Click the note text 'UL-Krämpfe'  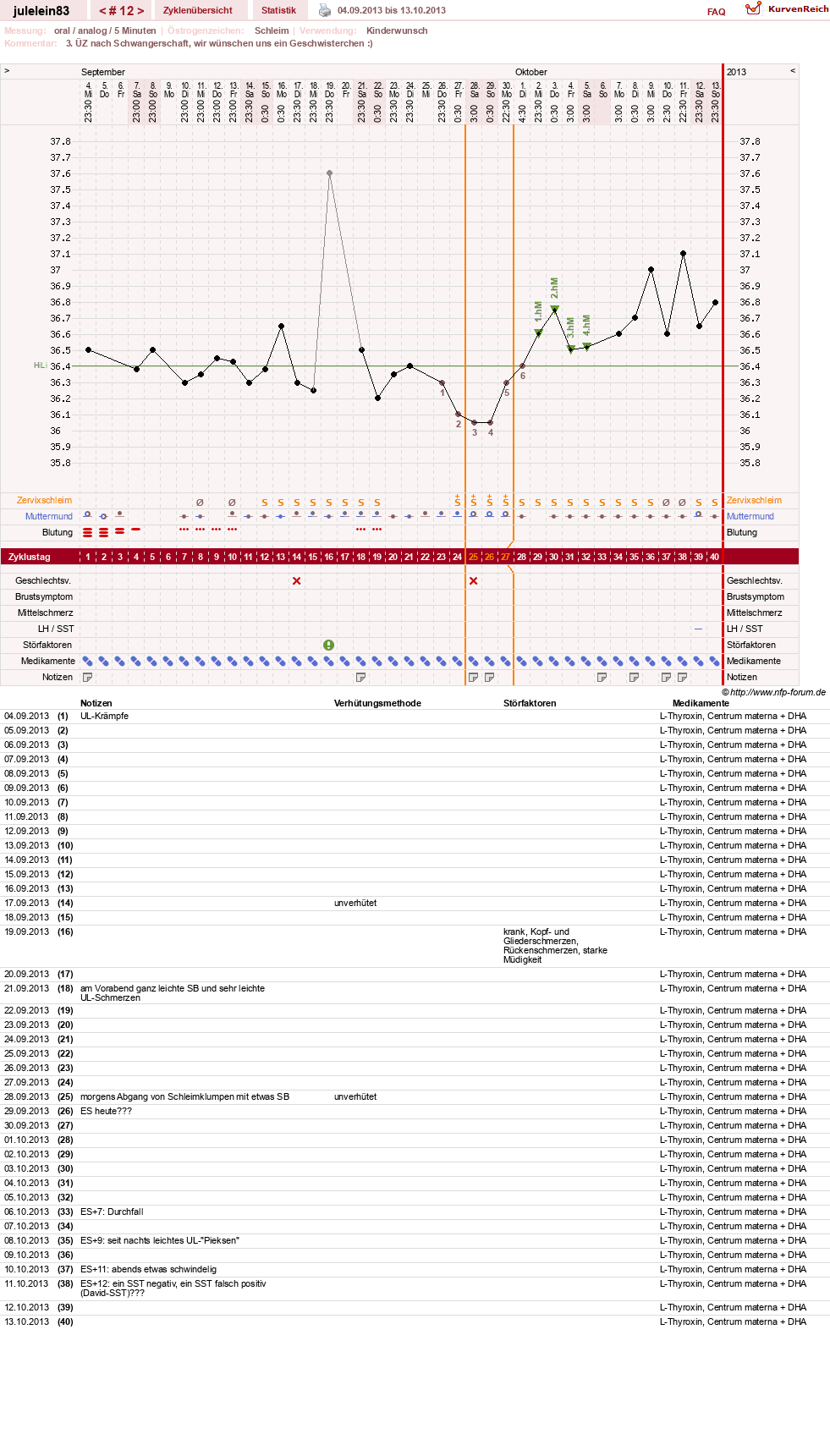pos(105,716)
